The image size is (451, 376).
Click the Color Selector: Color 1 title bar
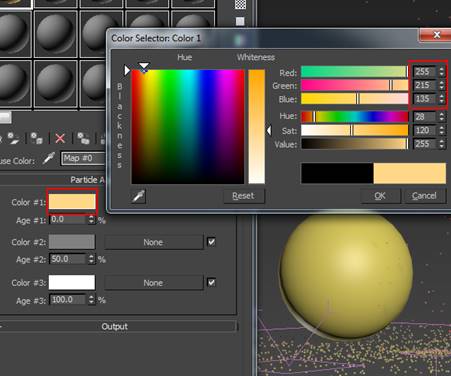pyautogui.click(x=263, y=38)
